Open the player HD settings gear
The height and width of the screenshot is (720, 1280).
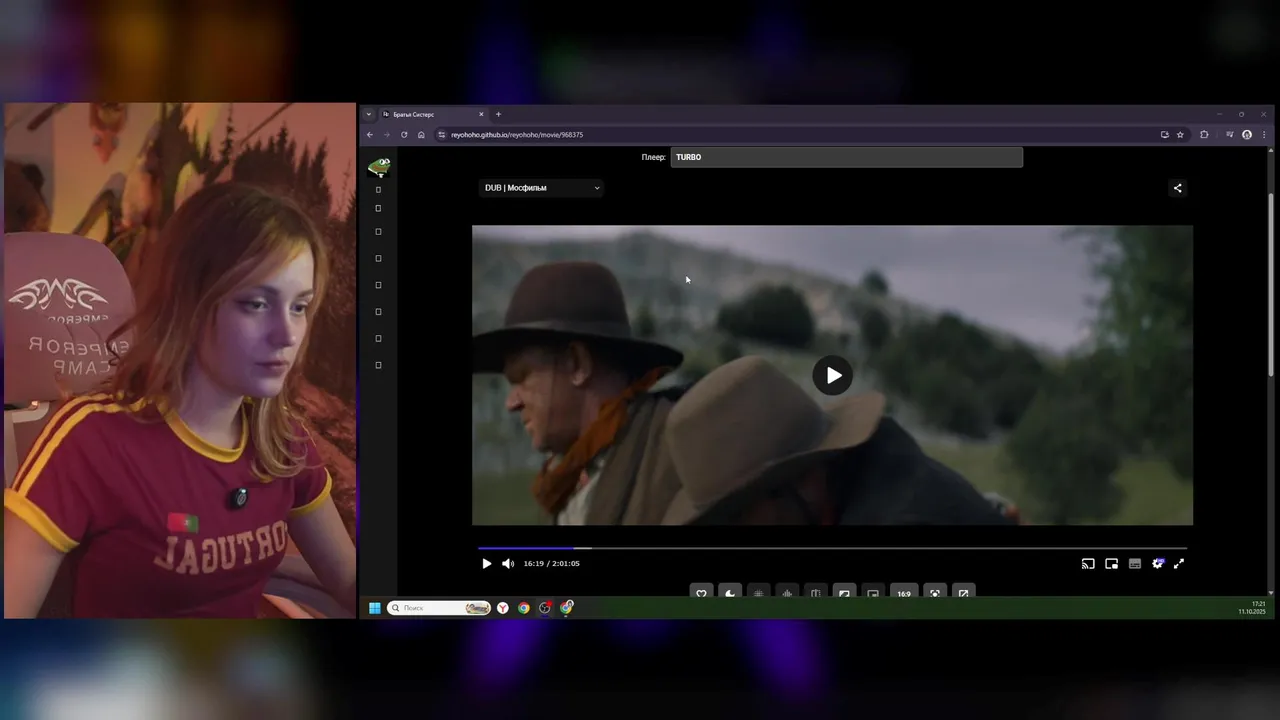(x=1158, y=564)
